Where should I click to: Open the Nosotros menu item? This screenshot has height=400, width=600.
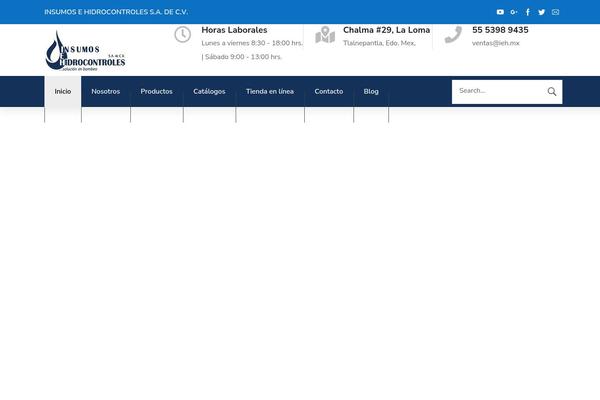pyautogui.click(x=106, y=91)
